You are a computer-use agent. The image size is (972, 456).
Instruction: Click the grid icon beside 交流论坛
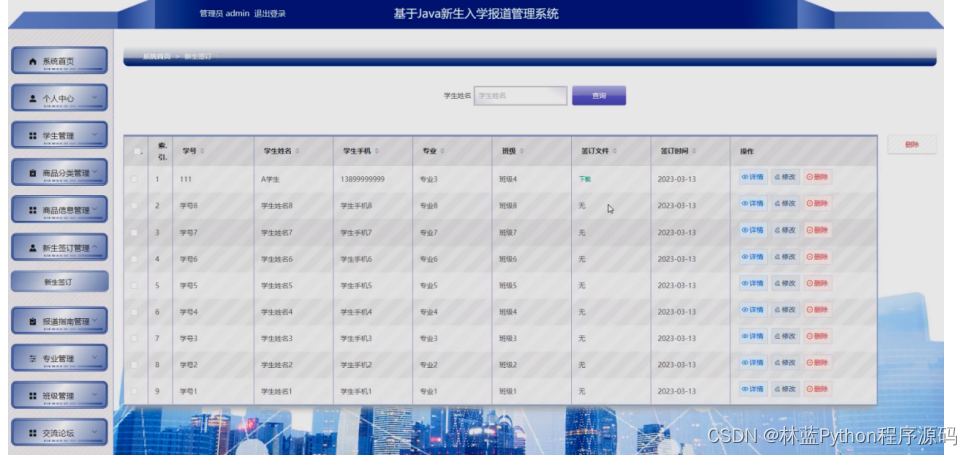pos(33,433)
